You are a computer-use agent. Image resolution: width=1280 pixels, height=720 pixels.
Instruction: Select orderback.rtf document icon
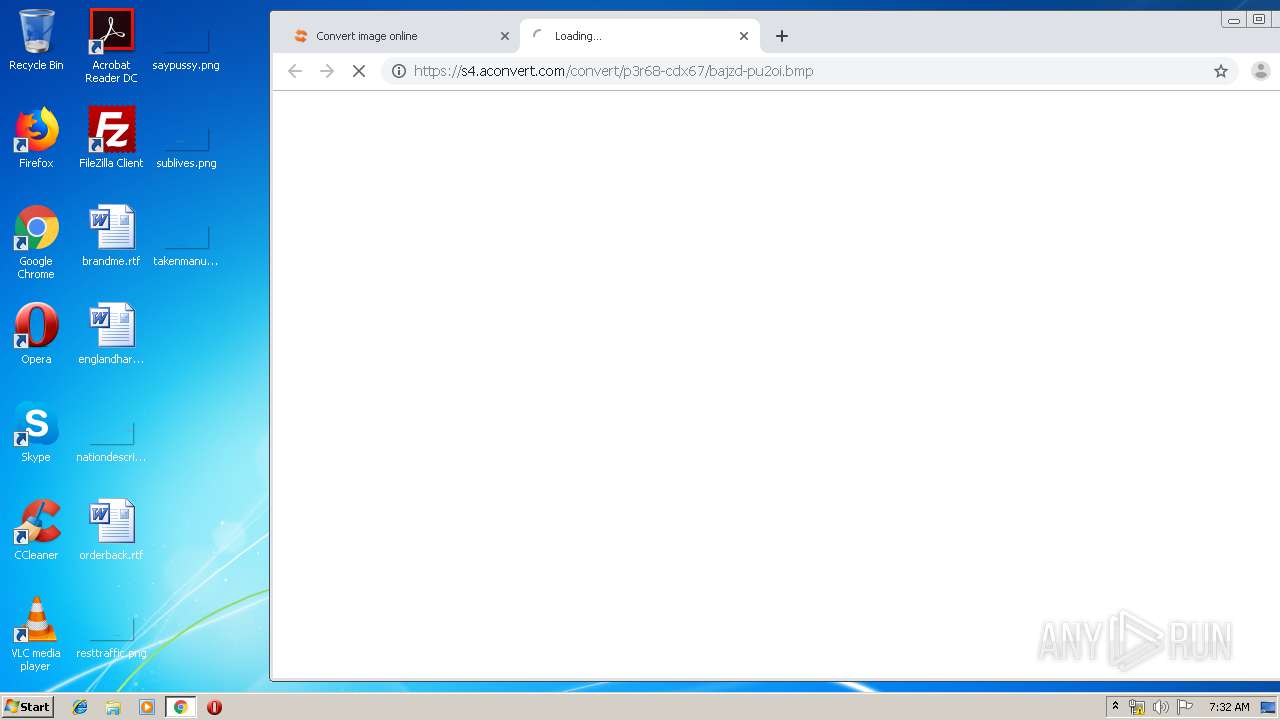[x=111, y=530]
